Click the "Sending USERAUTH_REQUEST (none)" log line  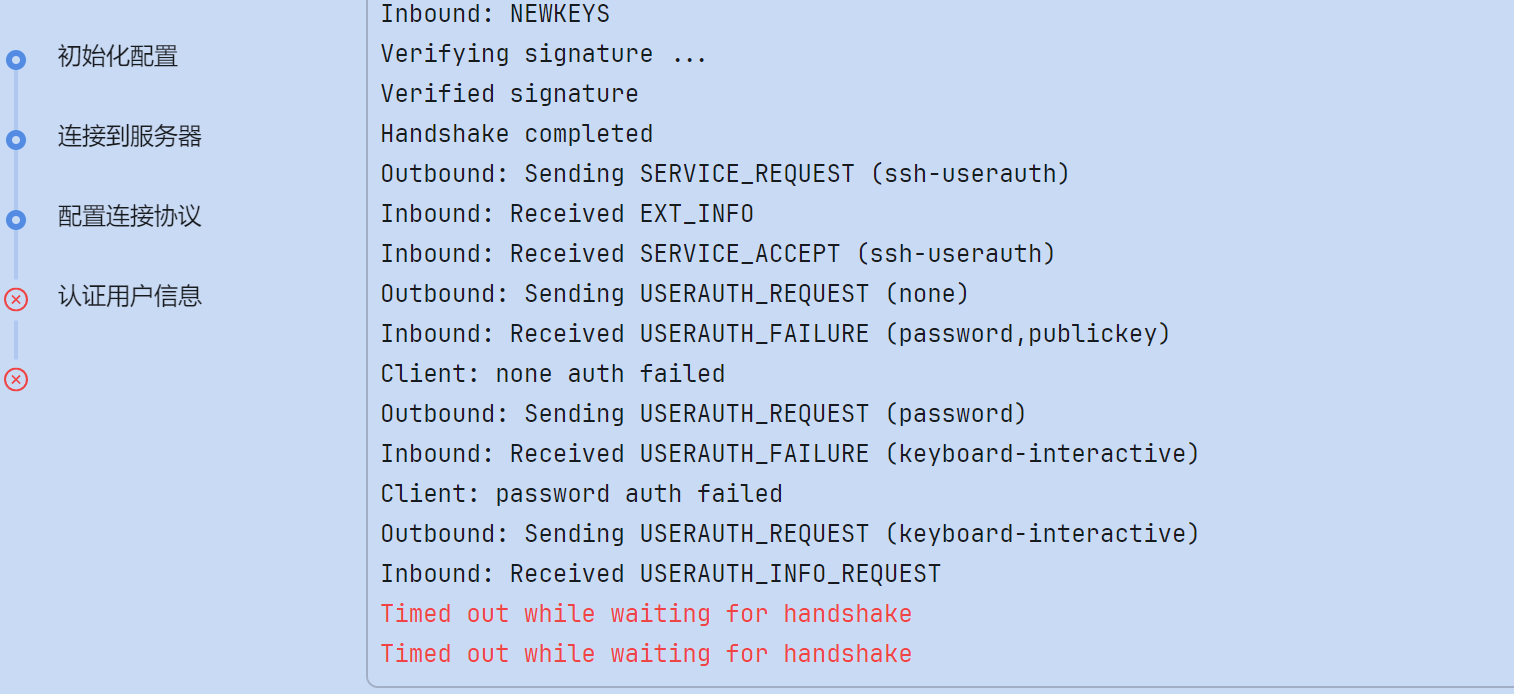tap(675, 294)
